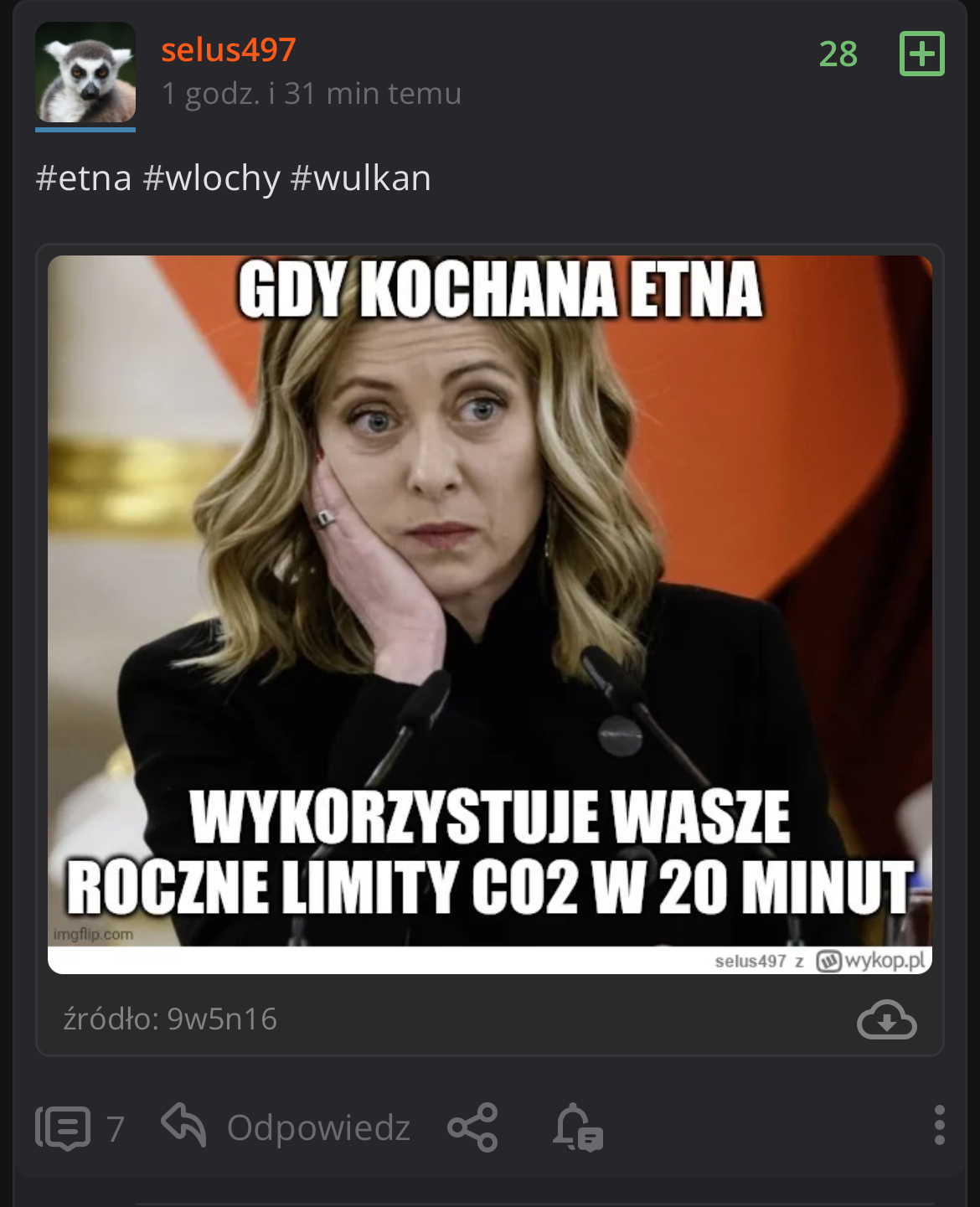Click the reply arrow icon
980x1207 pixels.
coord(183,1125)
